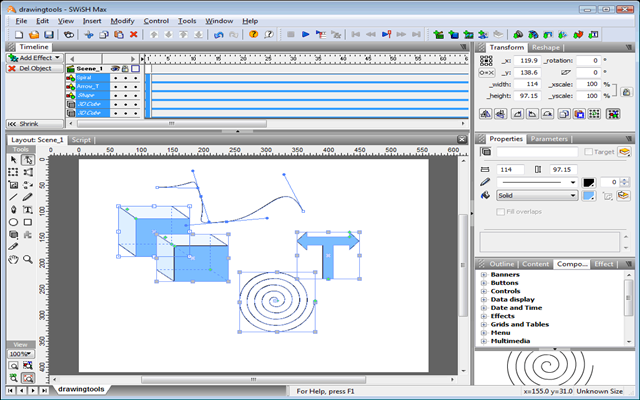This screenshot has width=640, height=400.
Task: Click the Save icon in the toolbar
Action: coord(50,34)
